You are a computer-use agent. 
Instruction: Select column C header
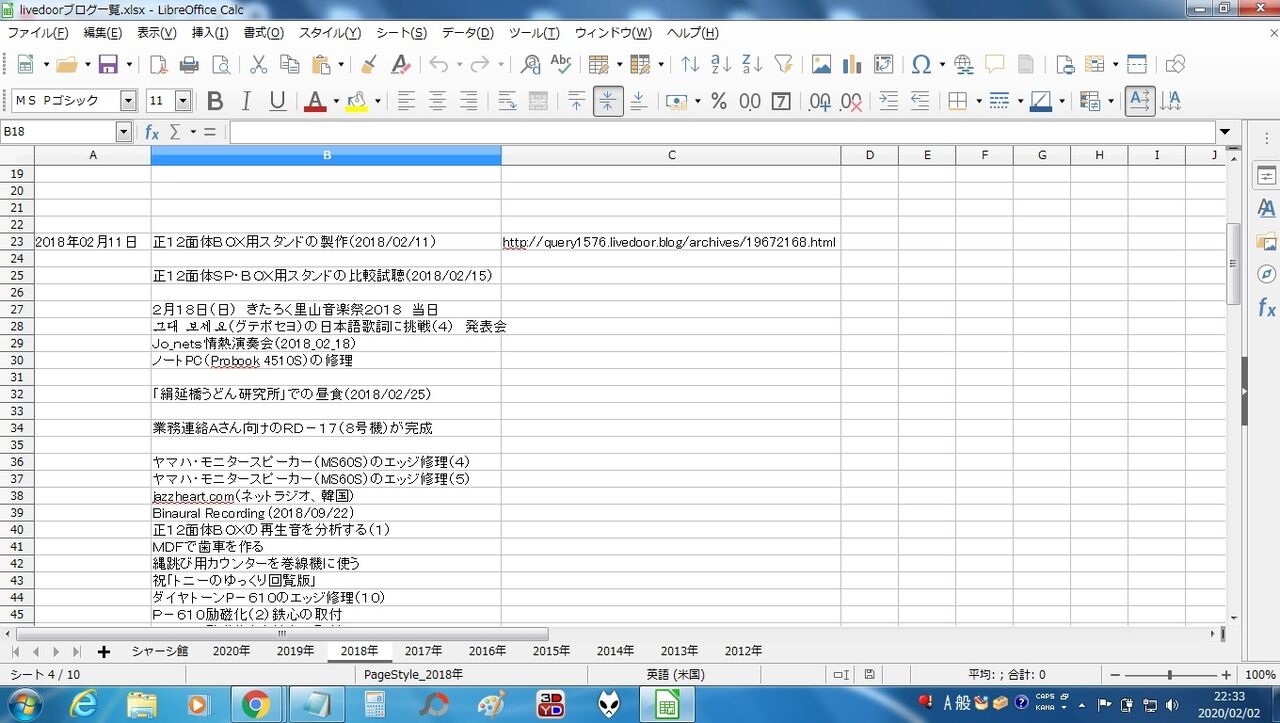[671, 155]
